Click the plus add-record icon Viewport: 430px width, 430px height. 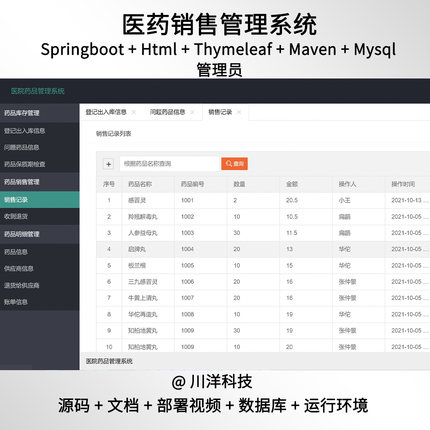pyautogui.click(x=108, y=164)
